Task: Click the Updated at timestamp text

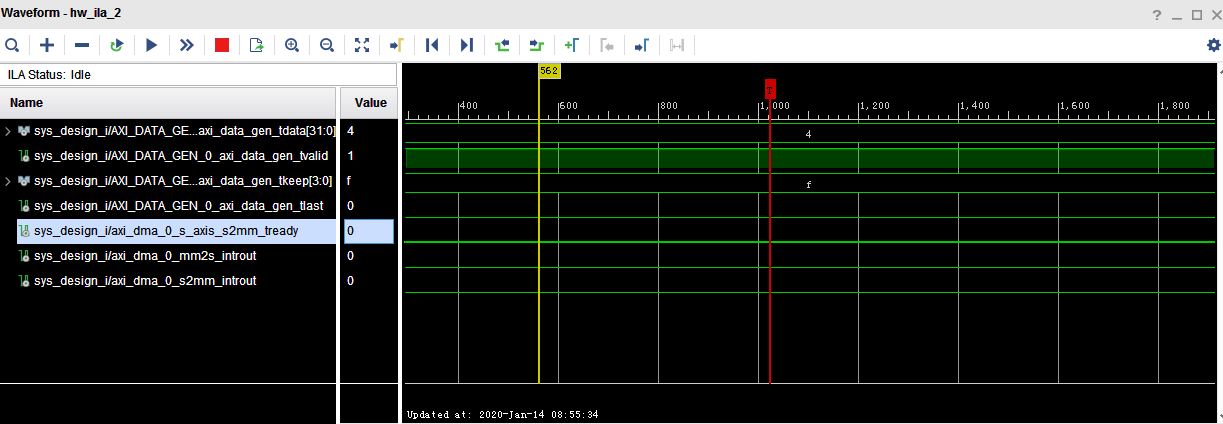Action: tap(502, 413)
